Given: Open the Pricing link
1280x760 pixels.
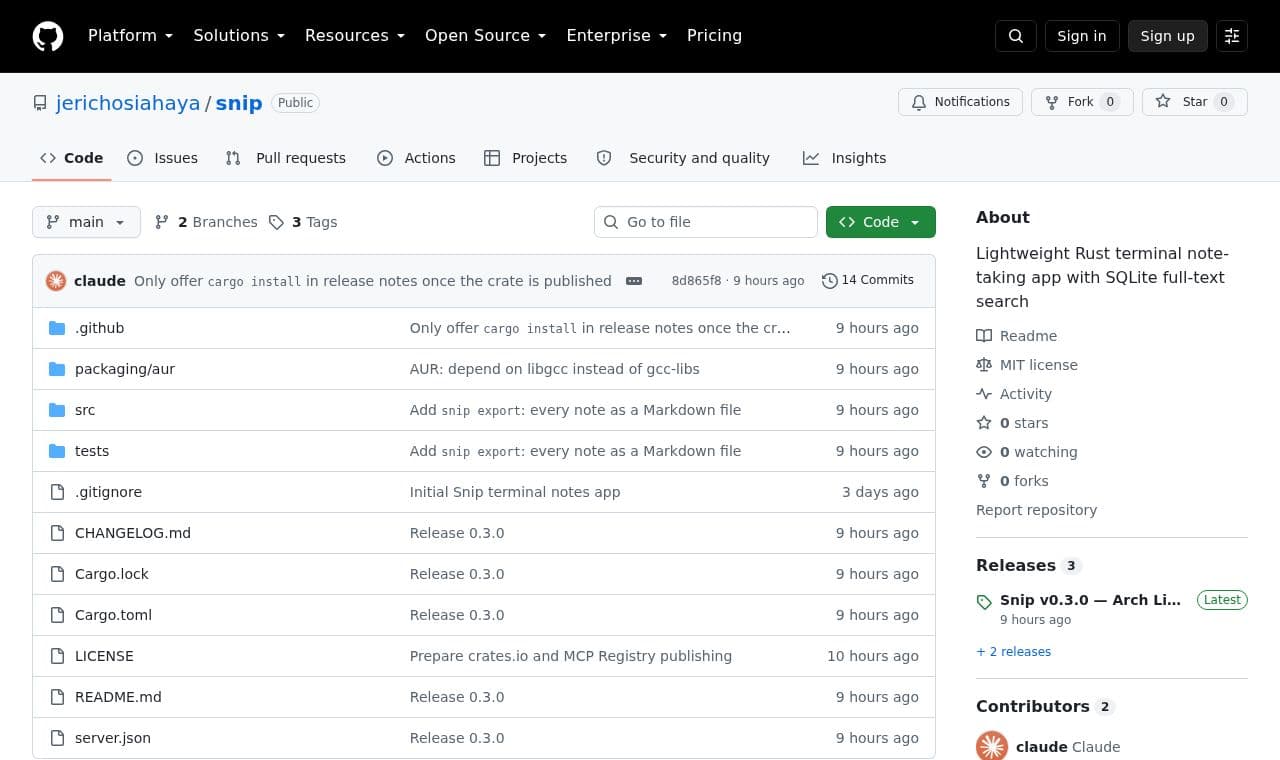Looking at the screenshot, I should 714,35.
